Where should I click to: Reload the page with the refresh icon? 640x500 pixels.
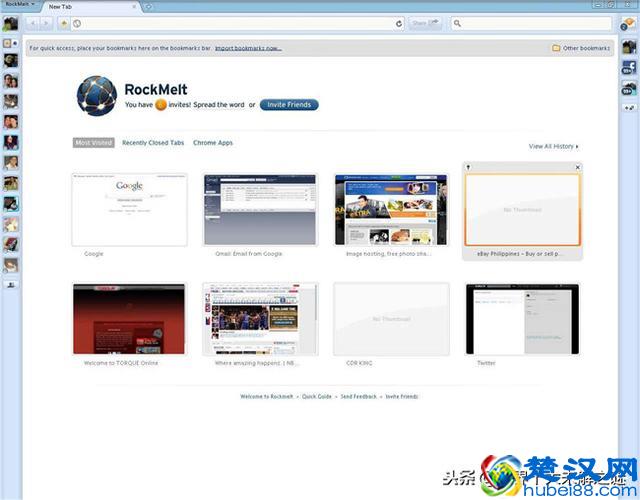click(399, 22)
